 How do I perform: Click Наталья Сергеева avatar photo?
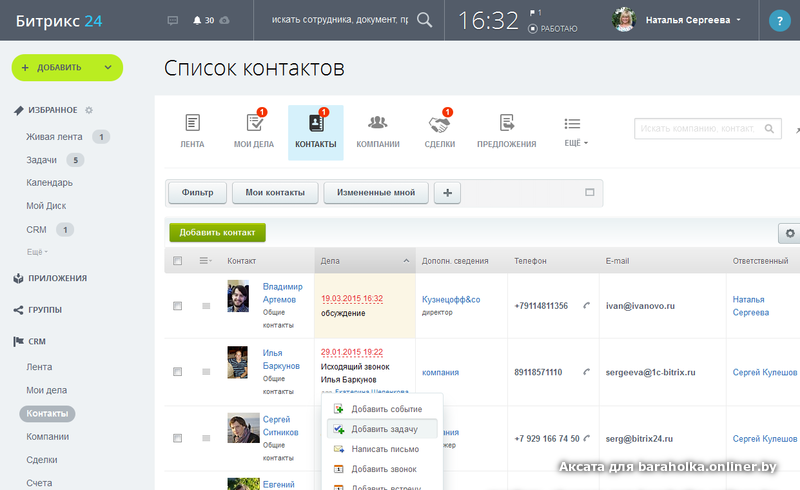tap(624, 20)
